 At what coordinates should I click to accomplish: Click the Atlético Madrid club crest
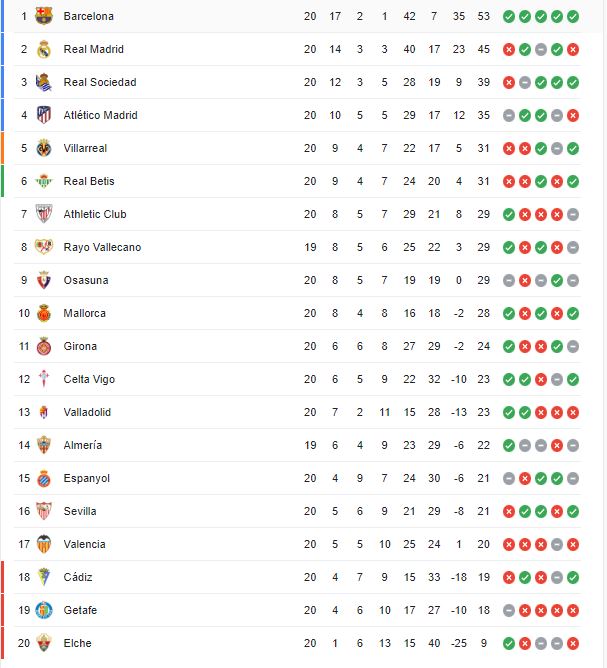[43, 115]
